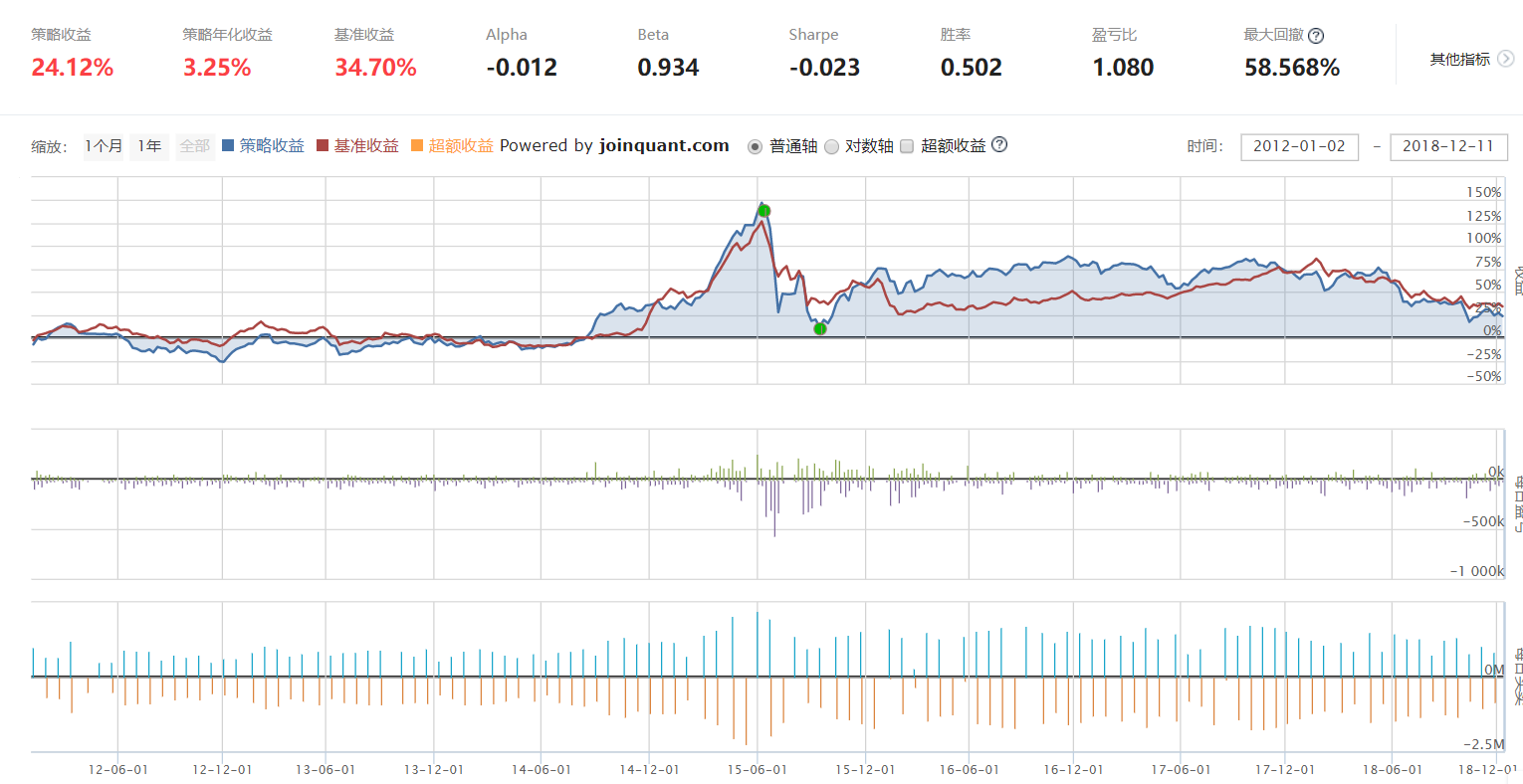The width and height of the screenshot is (1523, 784).
Task: Click help icon beside 超额收益 checkbox
Action: (999, 144)
